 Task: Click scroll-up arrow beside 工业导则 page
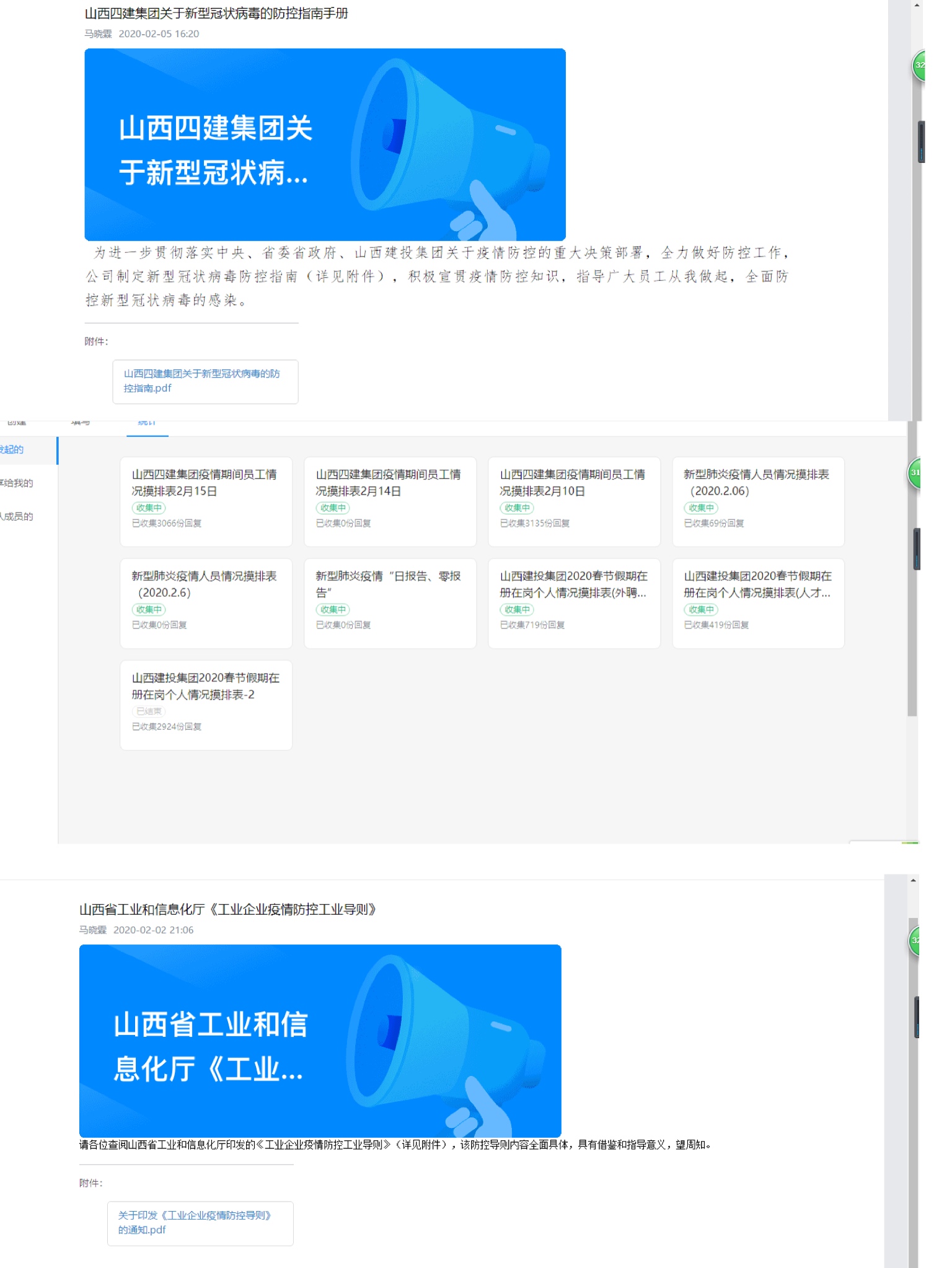(914, 879)
